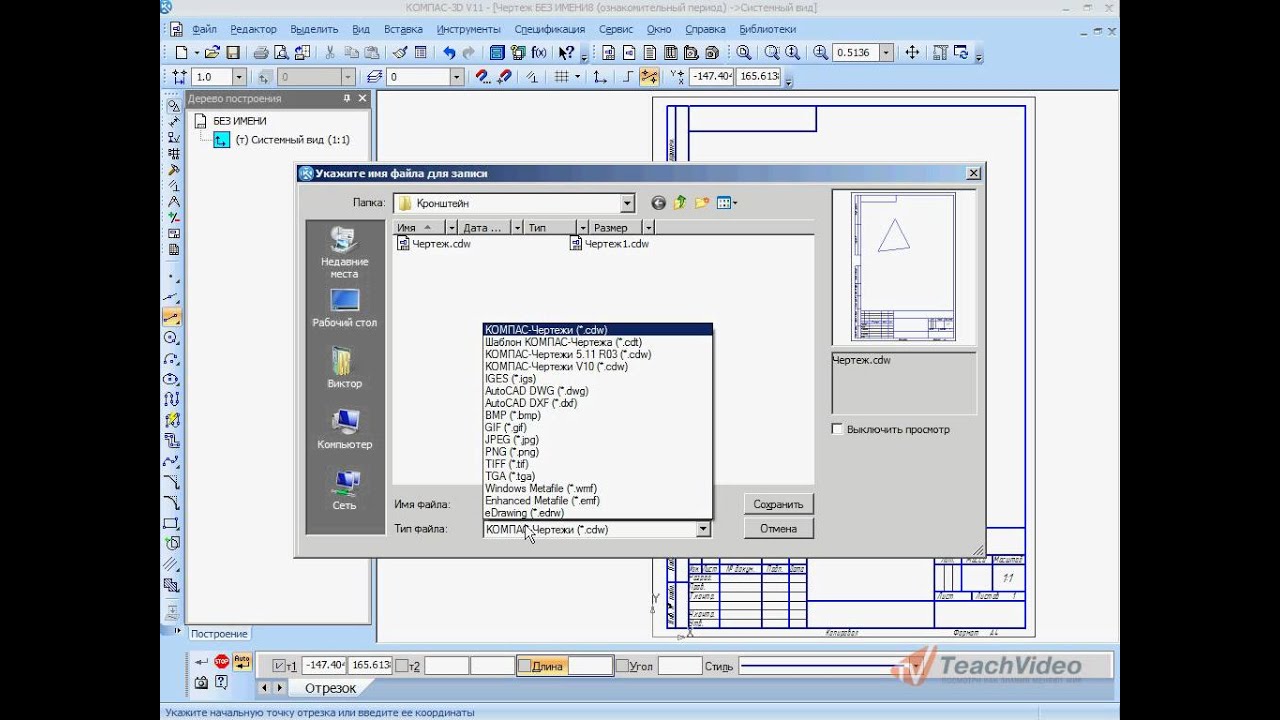Click the Paste clipboard icon
This screenshot has height=720, width=1280.
[371, 53]
